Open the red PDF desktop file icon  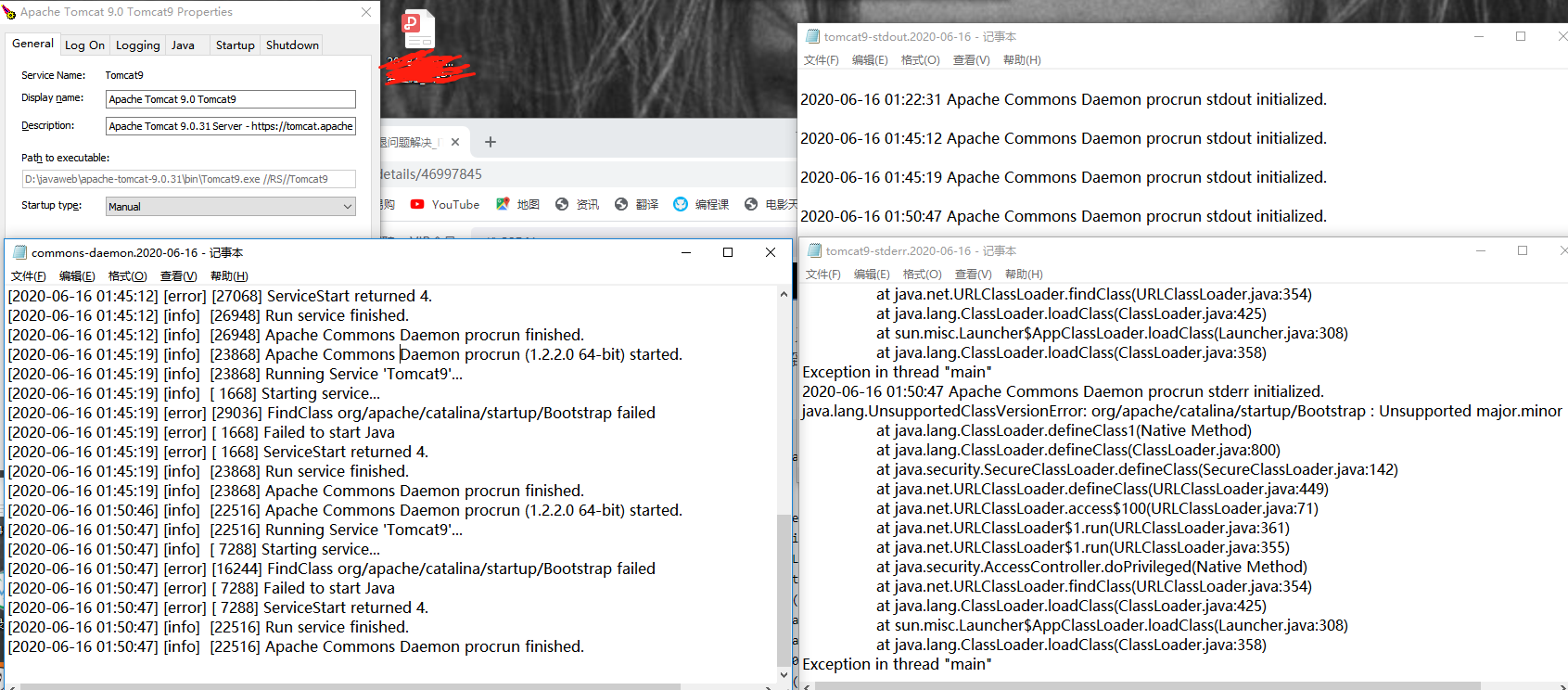(418, 30)
